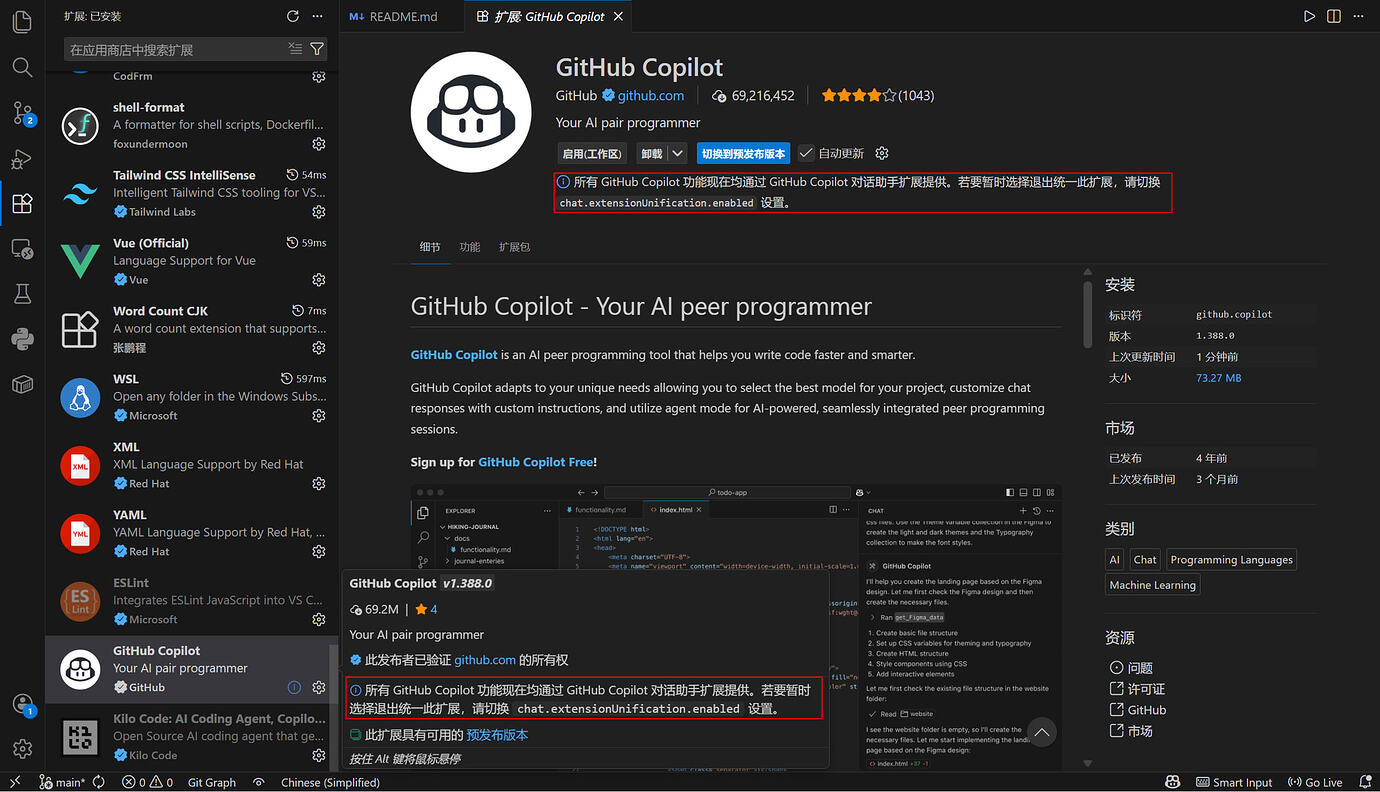Select the 细节 tab

(x=430, y=247)
